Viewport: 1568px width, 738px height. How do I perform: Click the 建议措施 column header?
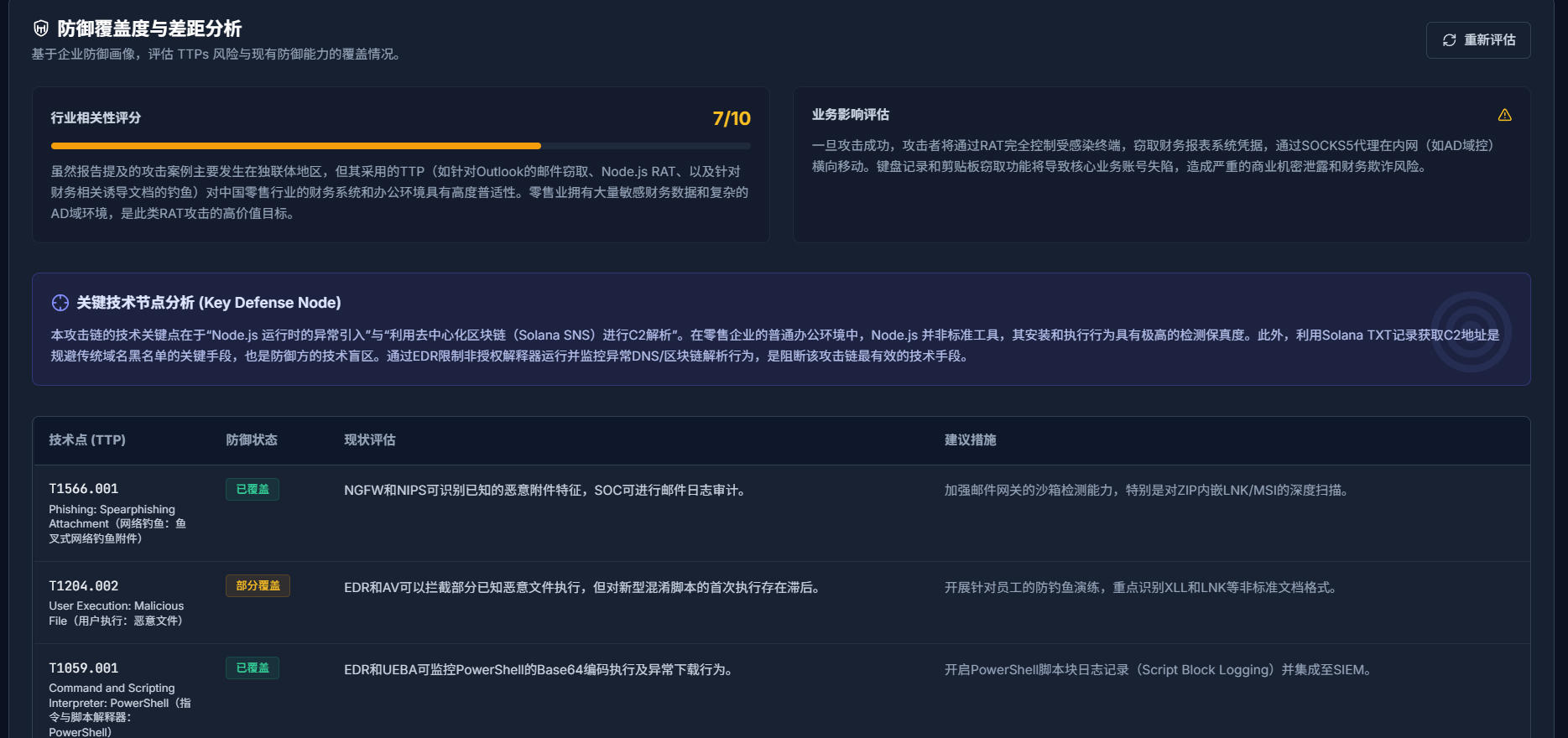(x=970, y=439)
